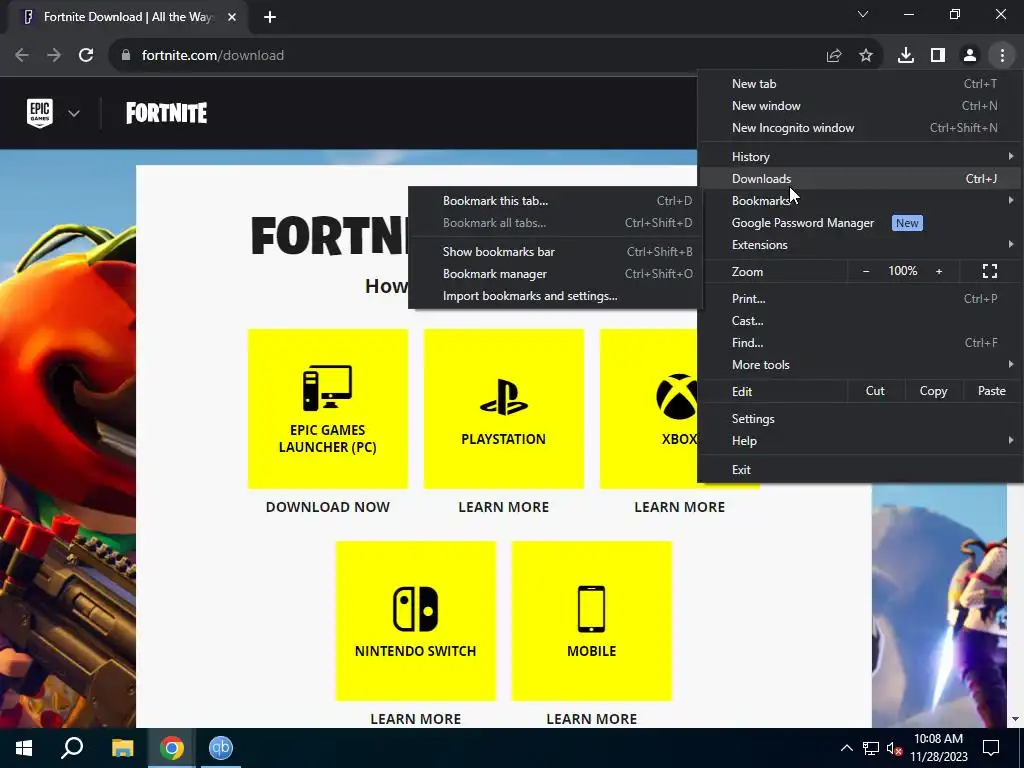The width and height of the screenshot is (1024, 768).
Task: Bookmark the page with the star icon
Action: pos(866,56)
